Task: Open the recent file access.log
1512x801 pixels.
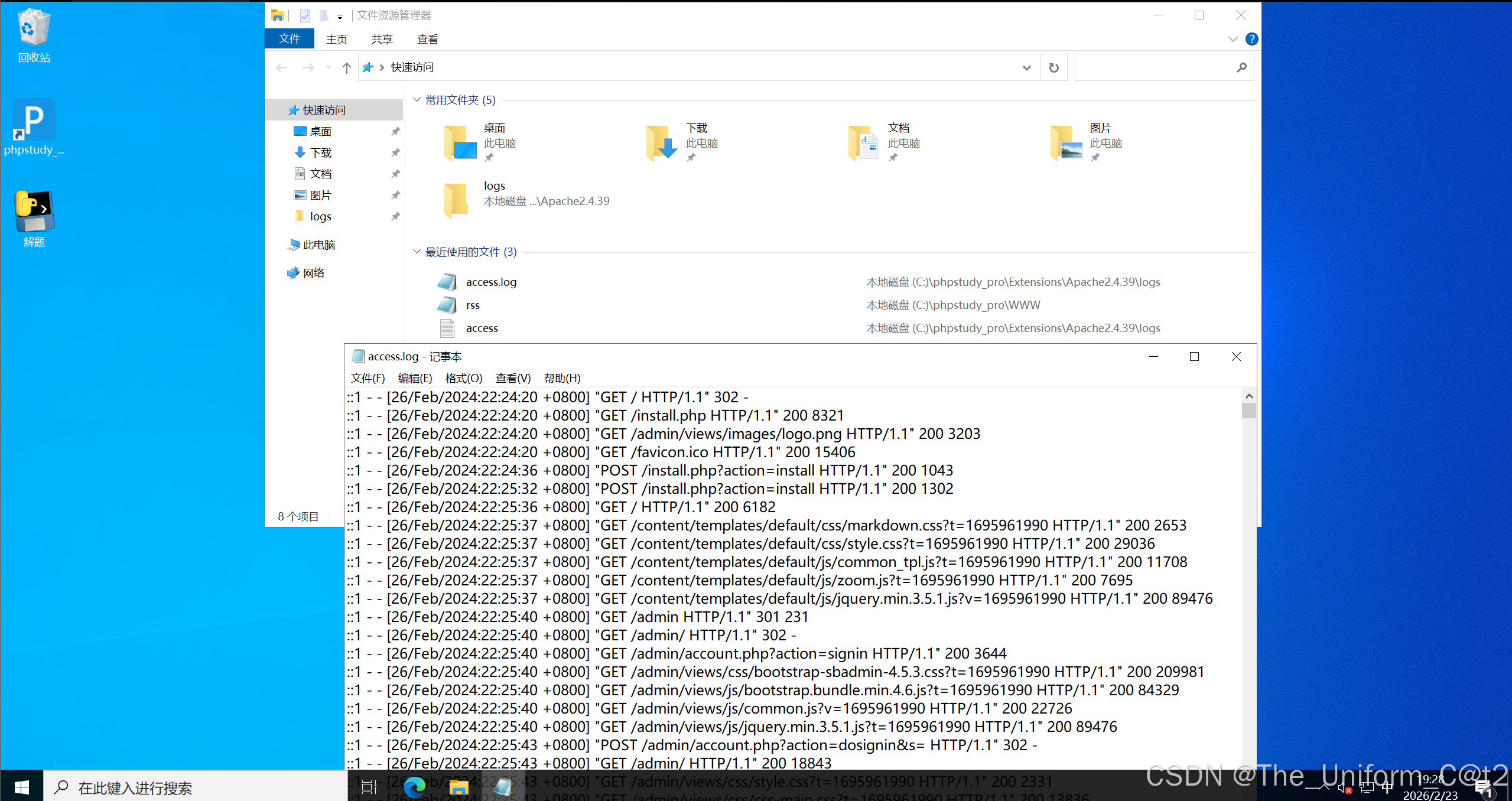Action: [x=491, y=282]
